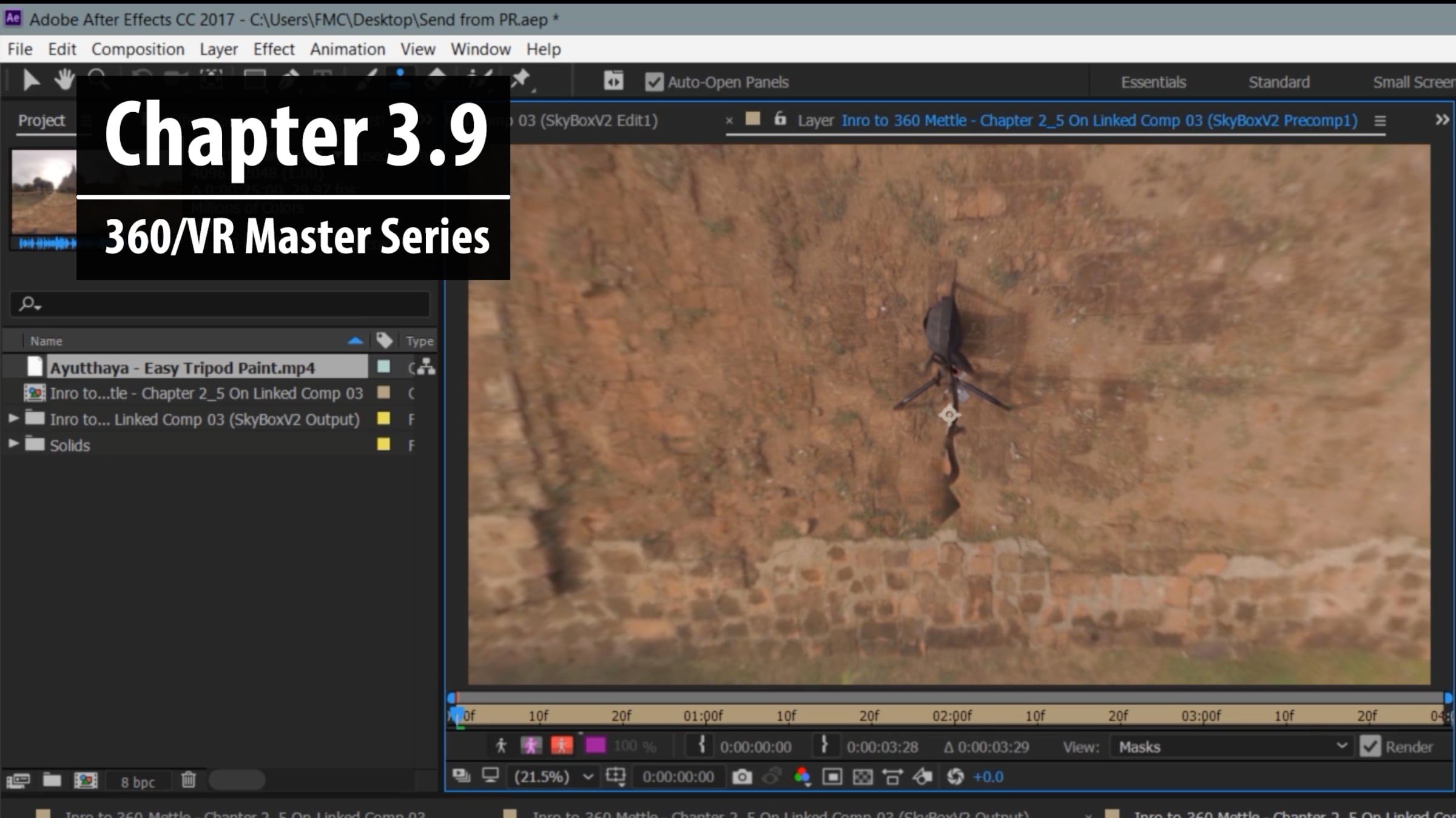Delete selected item with trash icon
This screenshot has height=818, width=1456.
[x=189, y=780]
